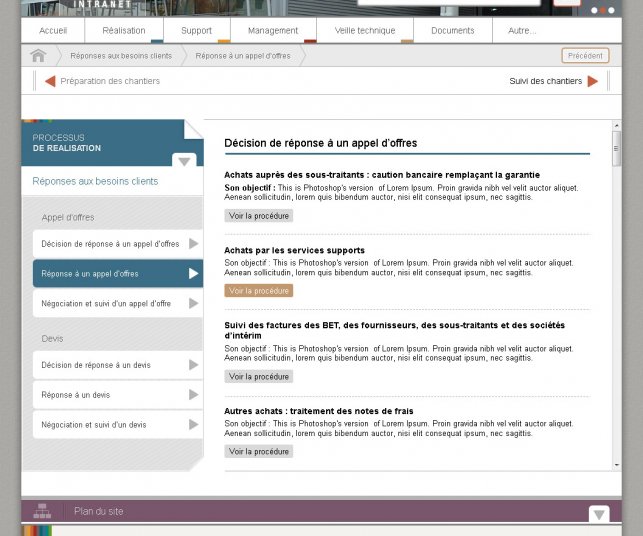Select Réponse à un devis sidebar item

(118, 395)
